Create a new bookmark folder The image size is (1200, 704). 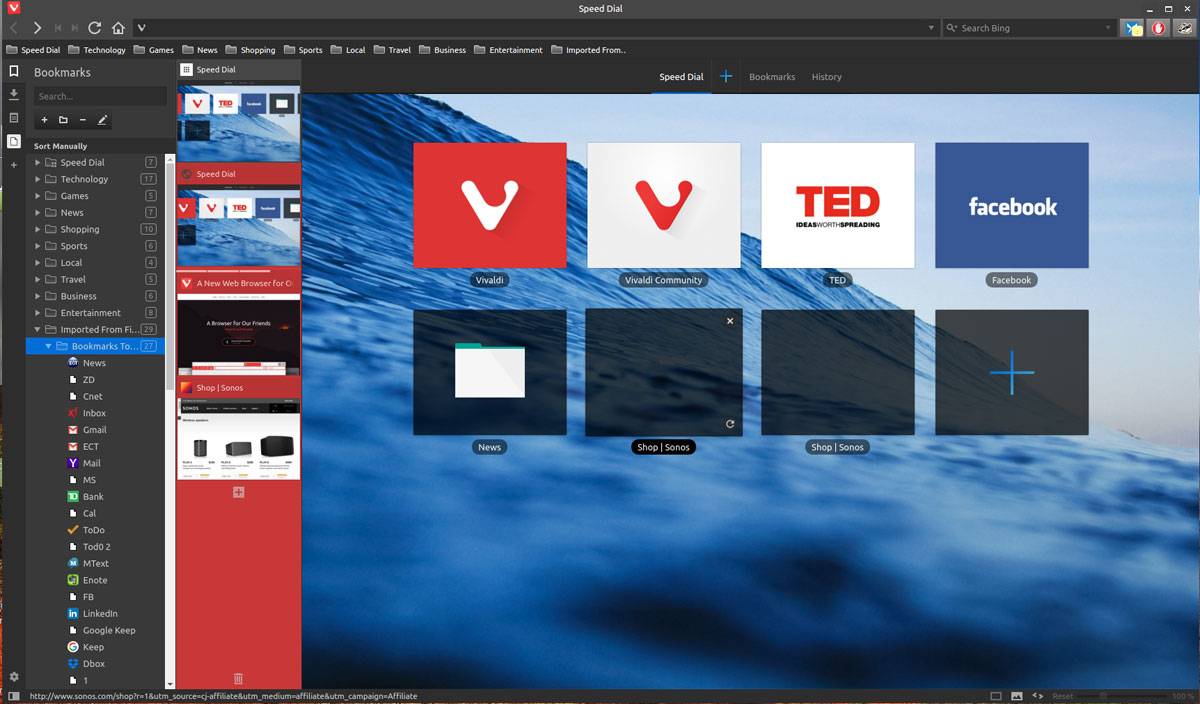coord(63,120)
